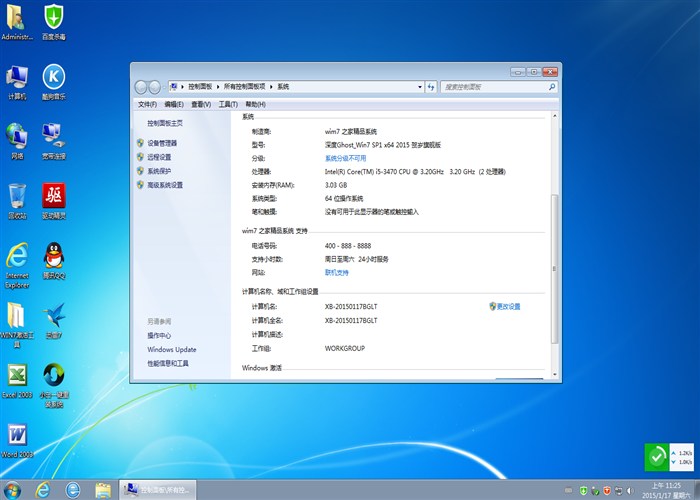Open the 联机支持 website link
700x500 pixels.
[336, 272]
